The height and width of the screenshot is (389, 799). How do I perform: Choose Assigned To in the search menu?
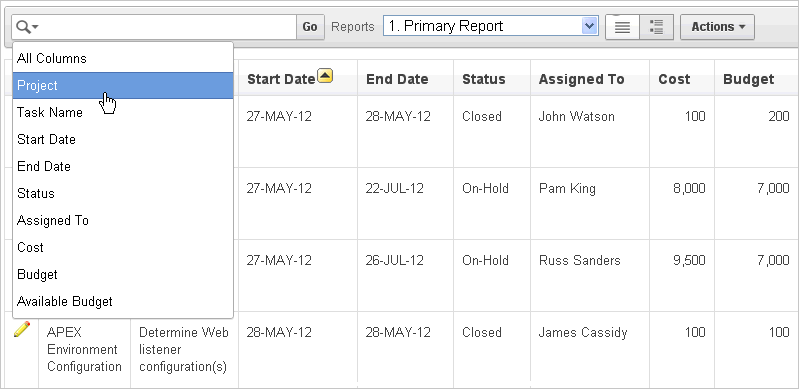(123, 221)
